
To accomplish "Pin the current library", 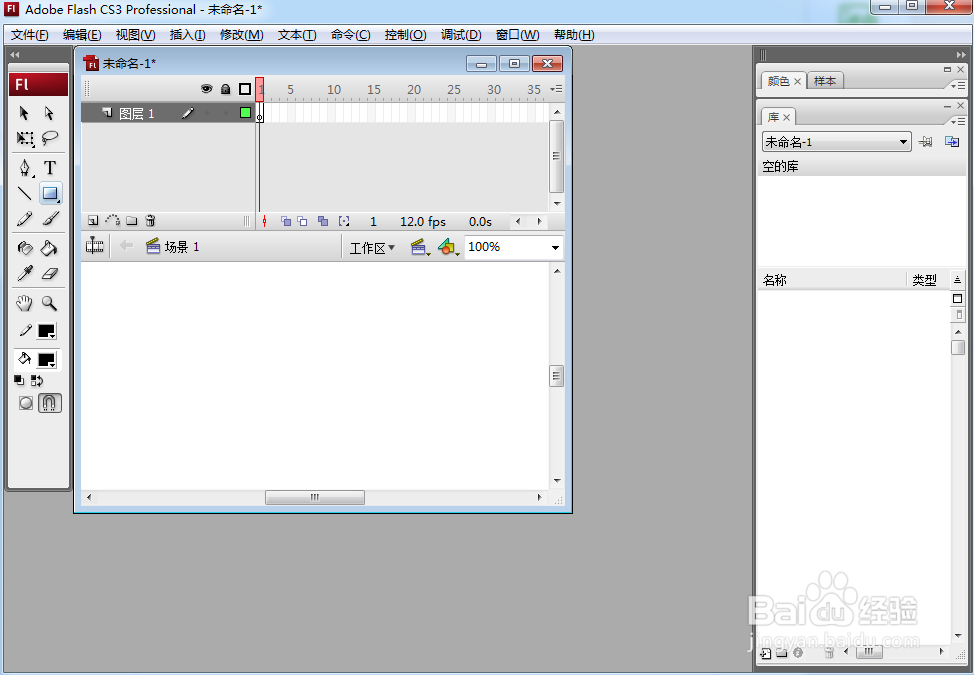I will 926,142.
